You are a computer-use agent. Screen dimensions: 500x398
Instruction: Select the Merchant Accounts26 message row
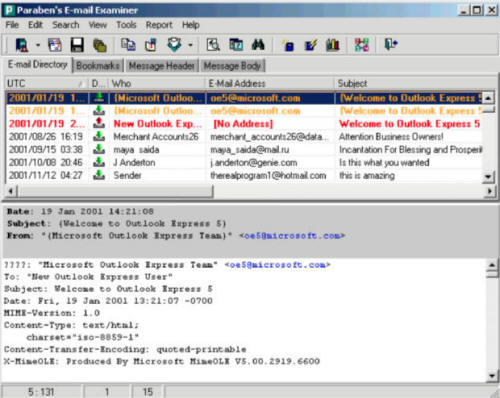(244, 137)
